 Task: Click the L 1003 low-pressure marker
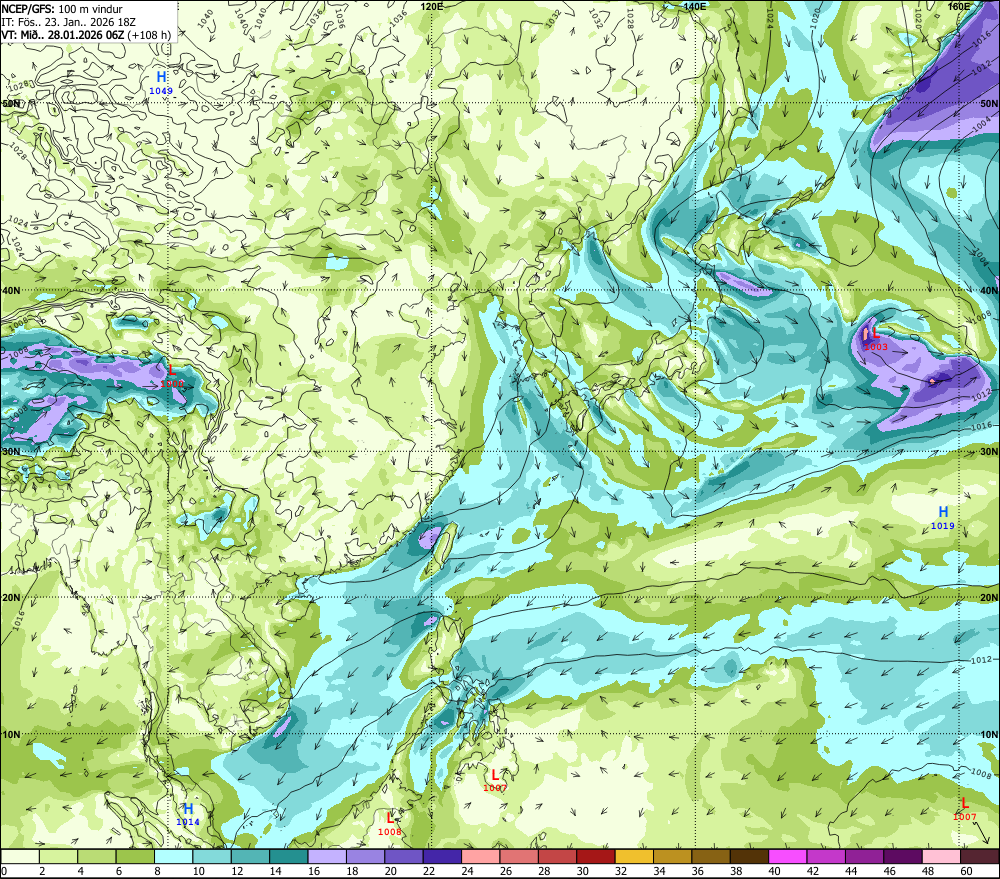pyautogui.click(x=876, y=339)
